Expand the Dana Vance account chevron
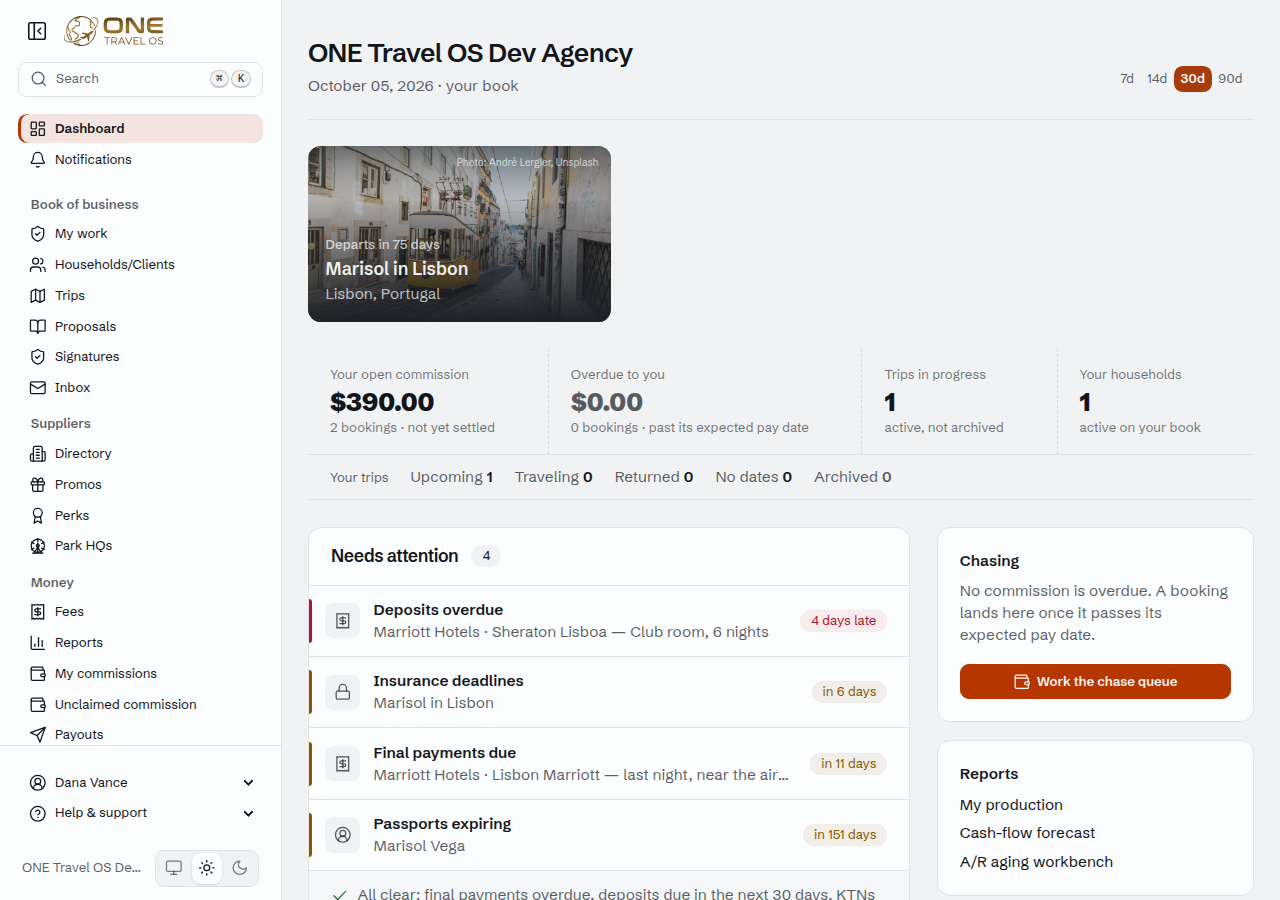This screenshot has height=900, width=1280. 249,783
